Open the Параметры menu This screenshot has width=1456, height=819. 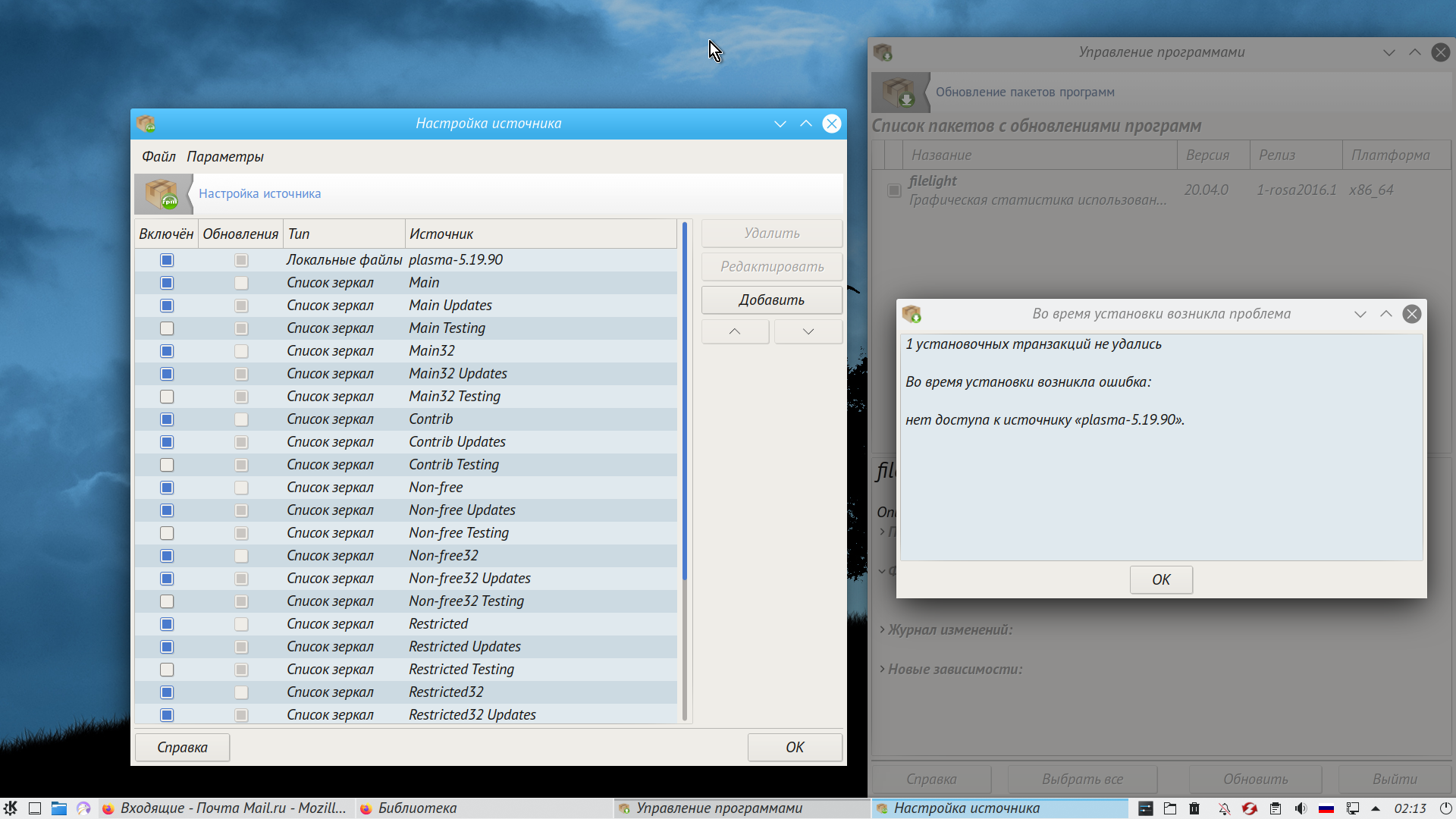coord(224,156)
